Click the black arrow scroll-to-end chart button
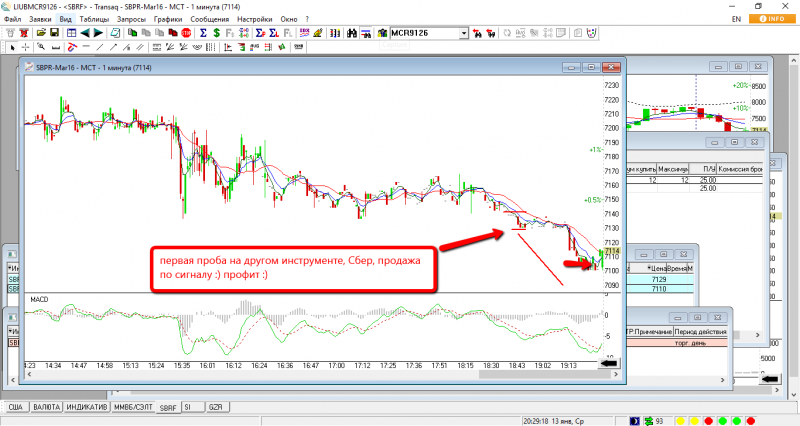Image resolution: width=800 pixels, height=426 pixels. click(609, 363)
